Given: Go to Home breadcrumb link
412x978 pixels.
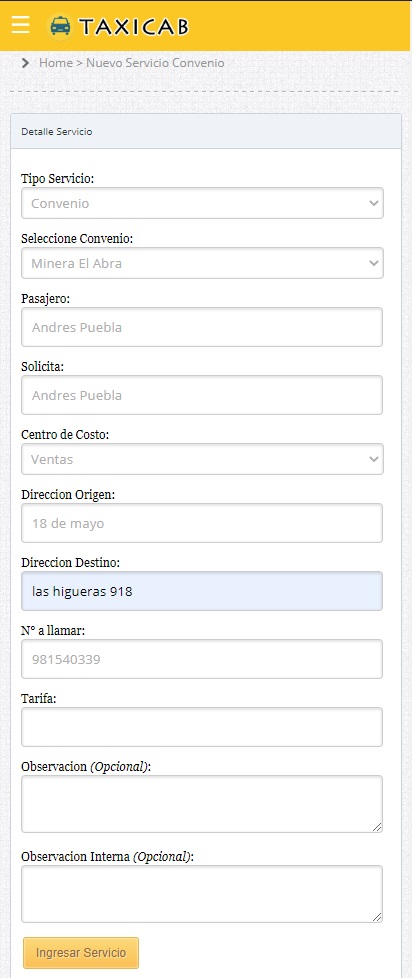Looking at the screenshot, I should (x=56, y=63).
